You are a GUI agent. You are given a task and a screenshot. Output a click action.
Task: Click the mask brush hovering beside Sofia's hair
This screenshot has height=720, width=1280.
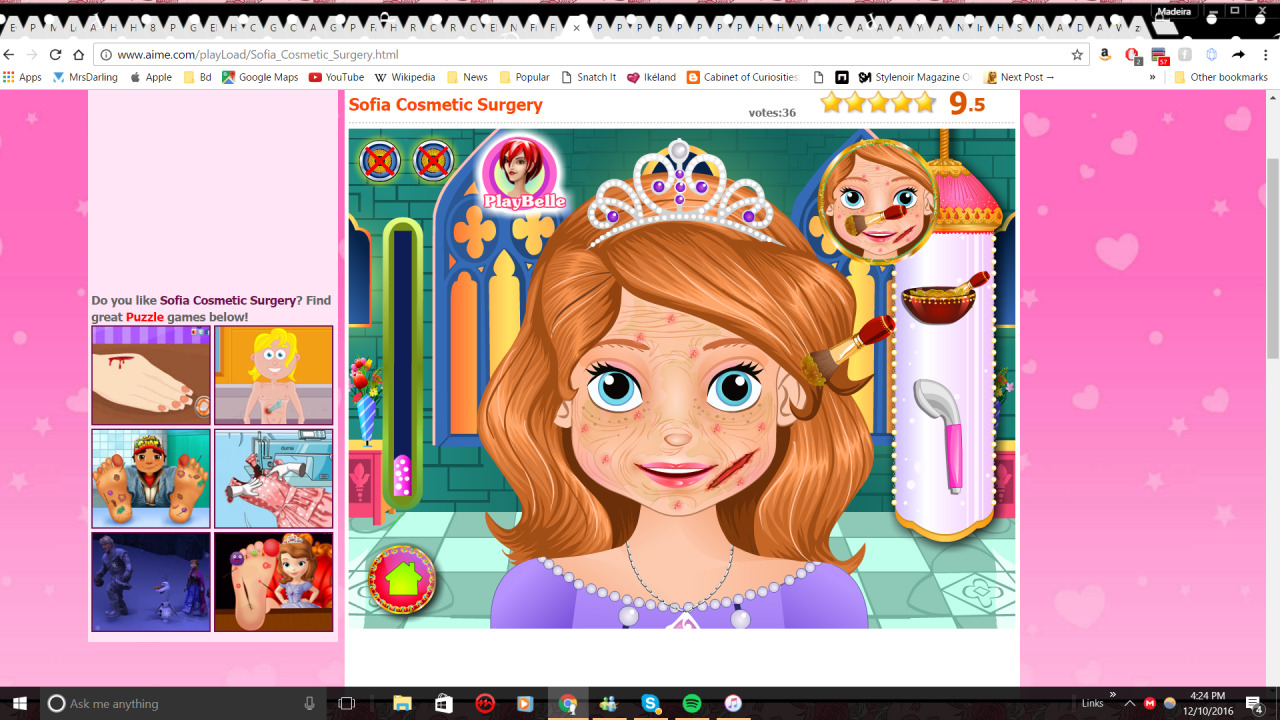(849, 351)
